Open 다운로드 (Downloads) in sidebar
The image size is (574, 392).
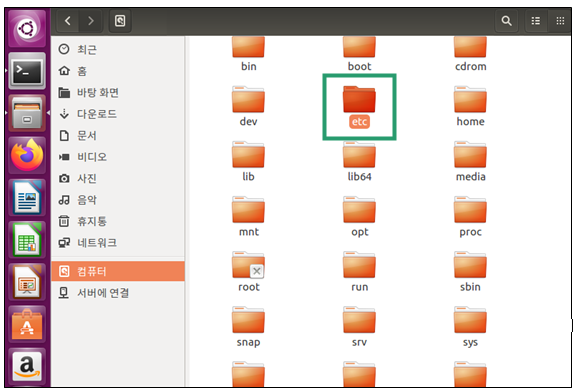118,114
